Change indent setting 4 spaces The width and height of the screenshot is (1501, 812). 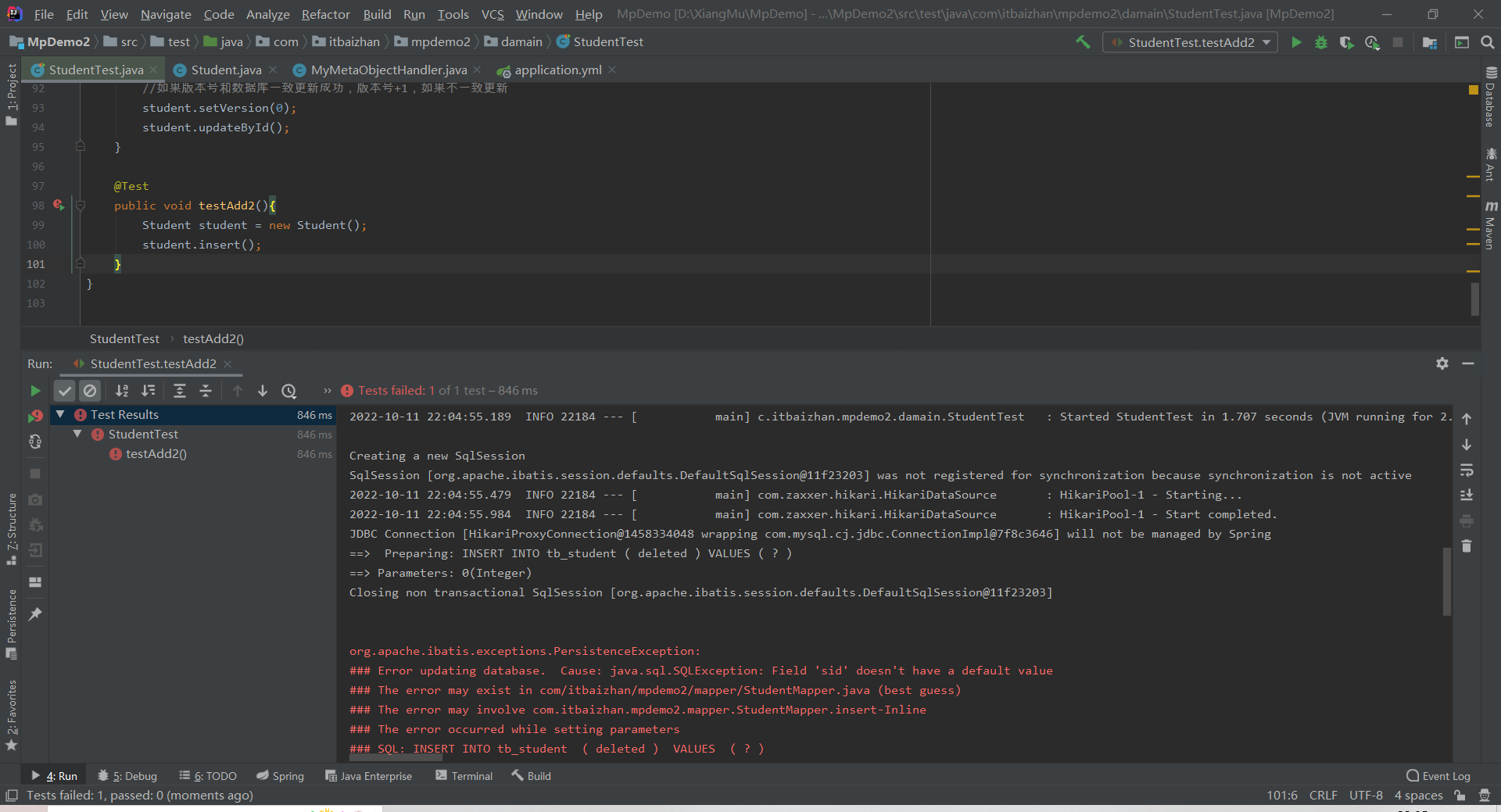(x=1418, y=796)
